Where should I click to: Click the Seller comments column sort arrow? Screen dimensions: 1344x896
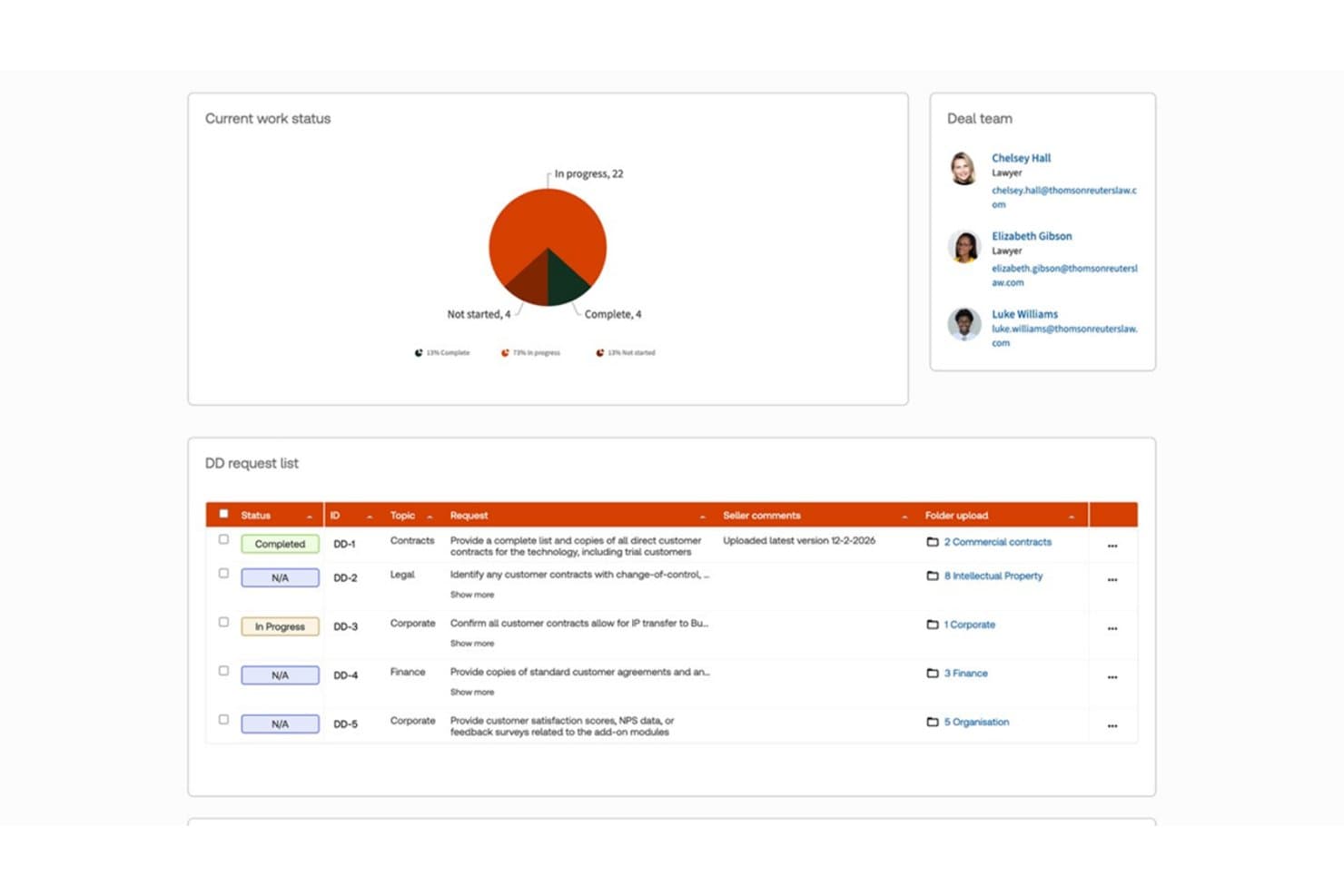pos(904,517)
